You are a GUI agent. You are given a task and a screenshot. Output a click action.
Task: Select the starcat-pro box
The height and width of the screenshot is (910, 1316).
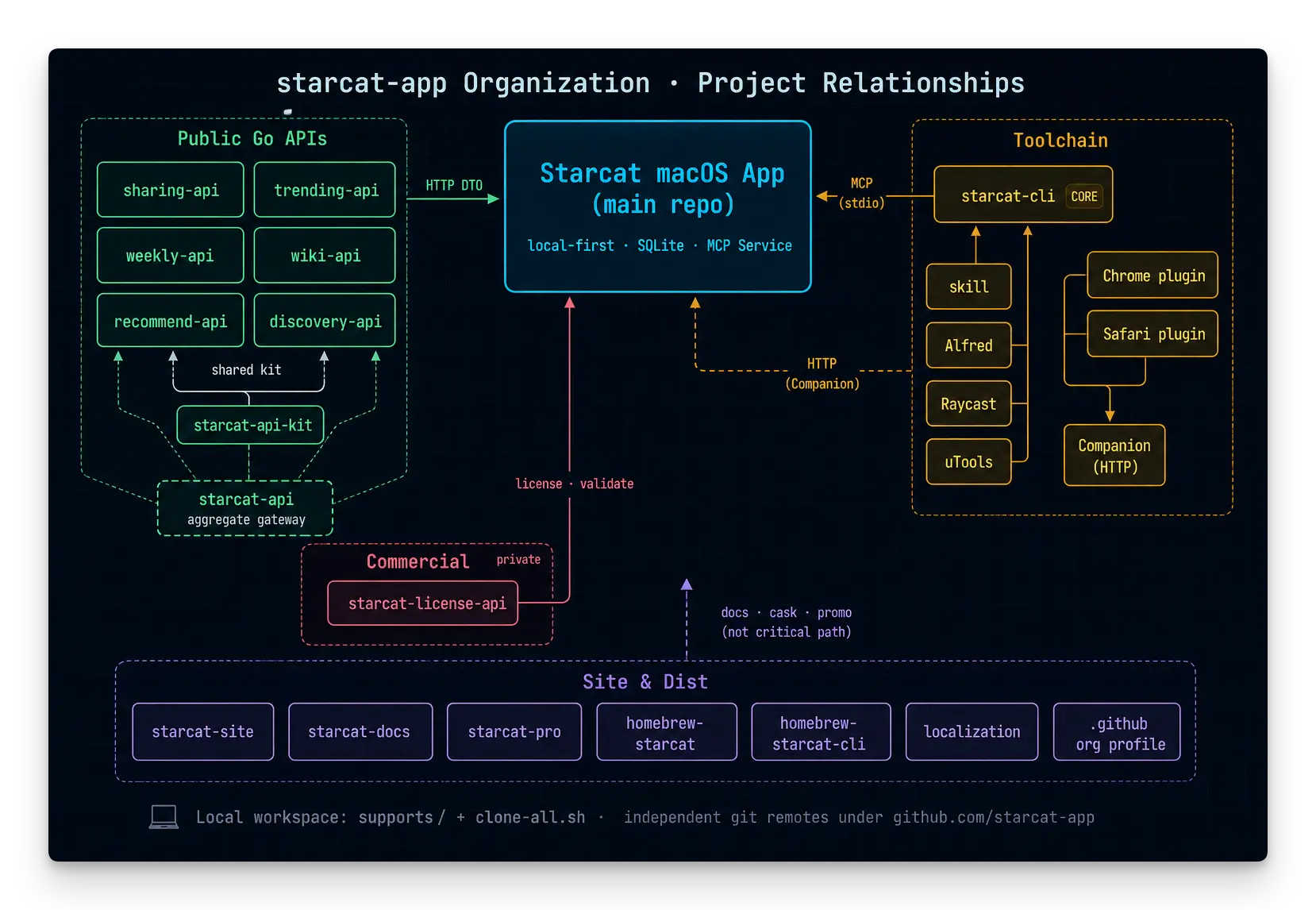(x=514, y=731)
